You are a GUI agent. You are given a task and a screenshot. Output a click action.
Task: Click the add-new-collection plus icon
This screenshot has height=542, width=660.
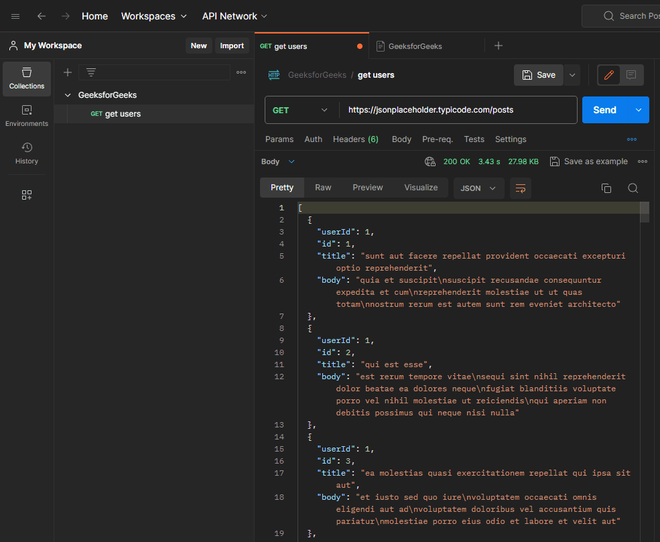pyautogui.click(x=68, y=72)
